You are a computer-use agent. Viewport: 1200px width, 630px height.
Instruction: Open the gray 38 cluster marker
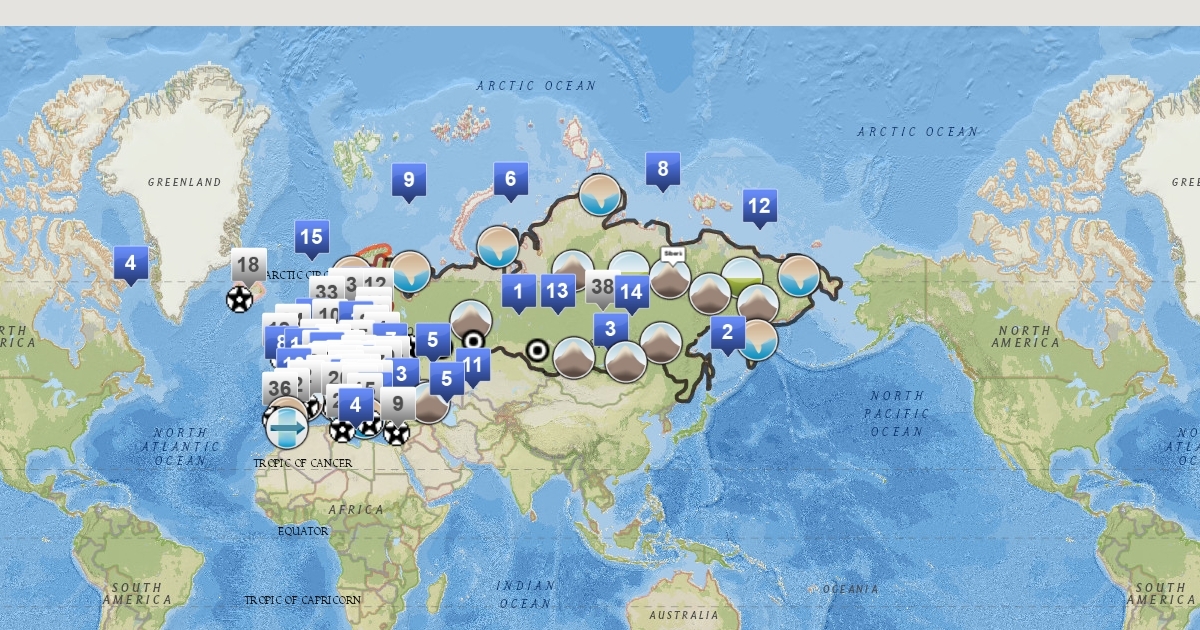602,287
